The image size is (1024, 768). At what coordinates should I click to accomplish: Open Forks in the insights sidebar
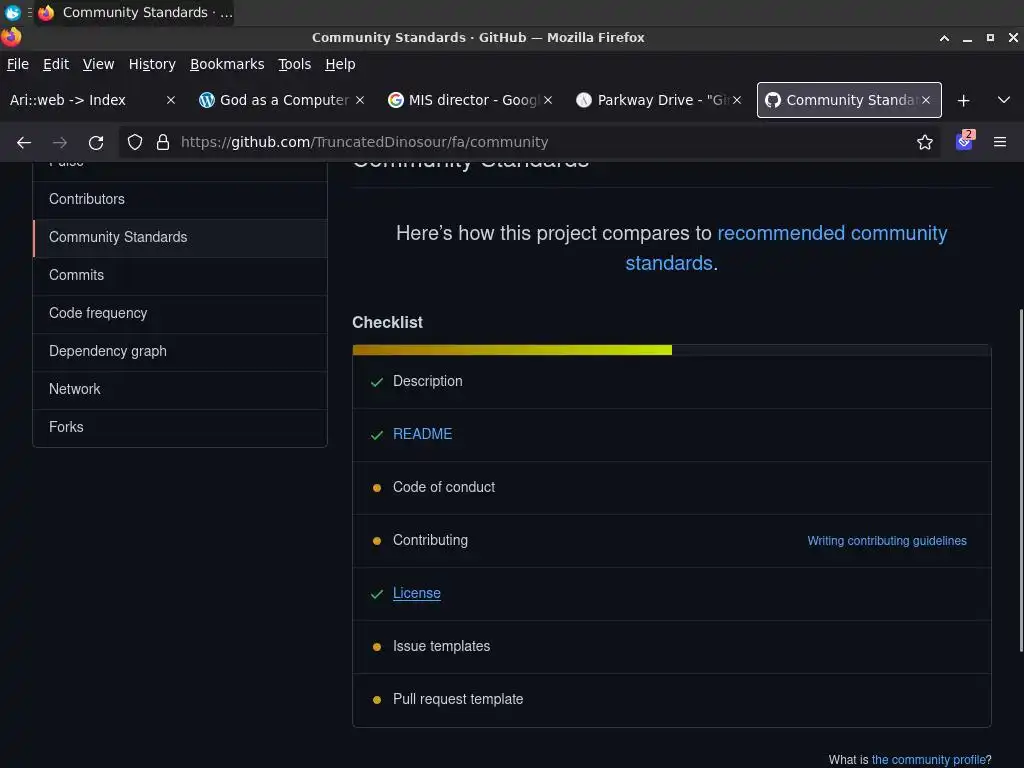pos(180,427)
